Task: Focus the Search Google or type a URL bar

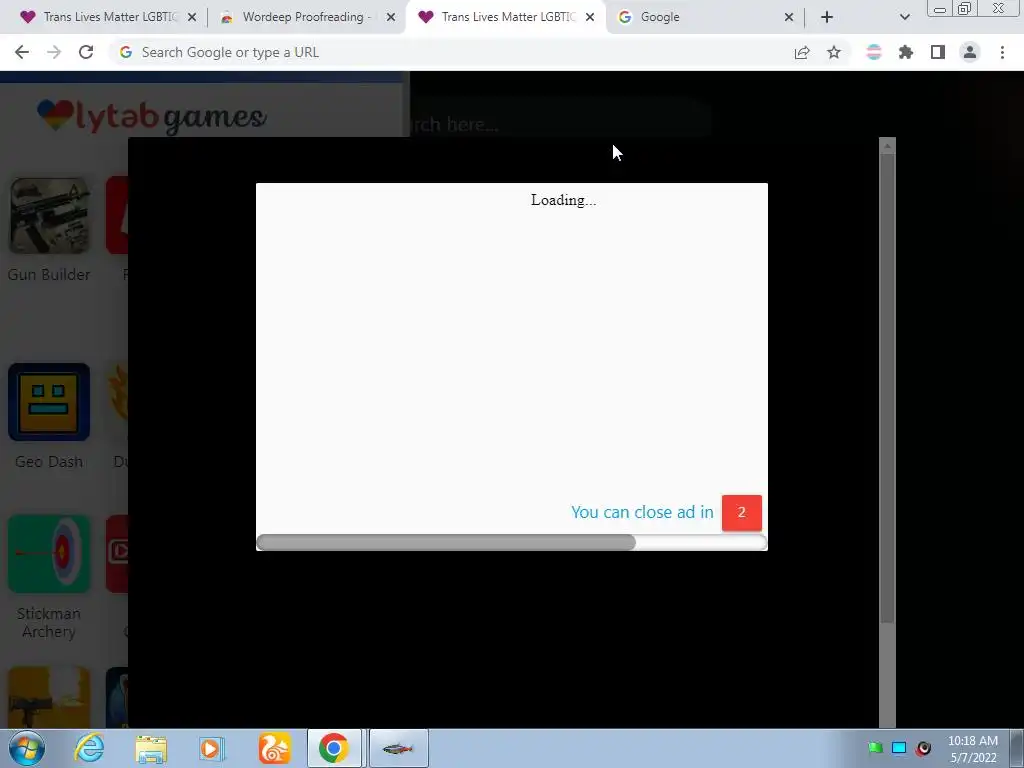Action: [x=451, y=52]
